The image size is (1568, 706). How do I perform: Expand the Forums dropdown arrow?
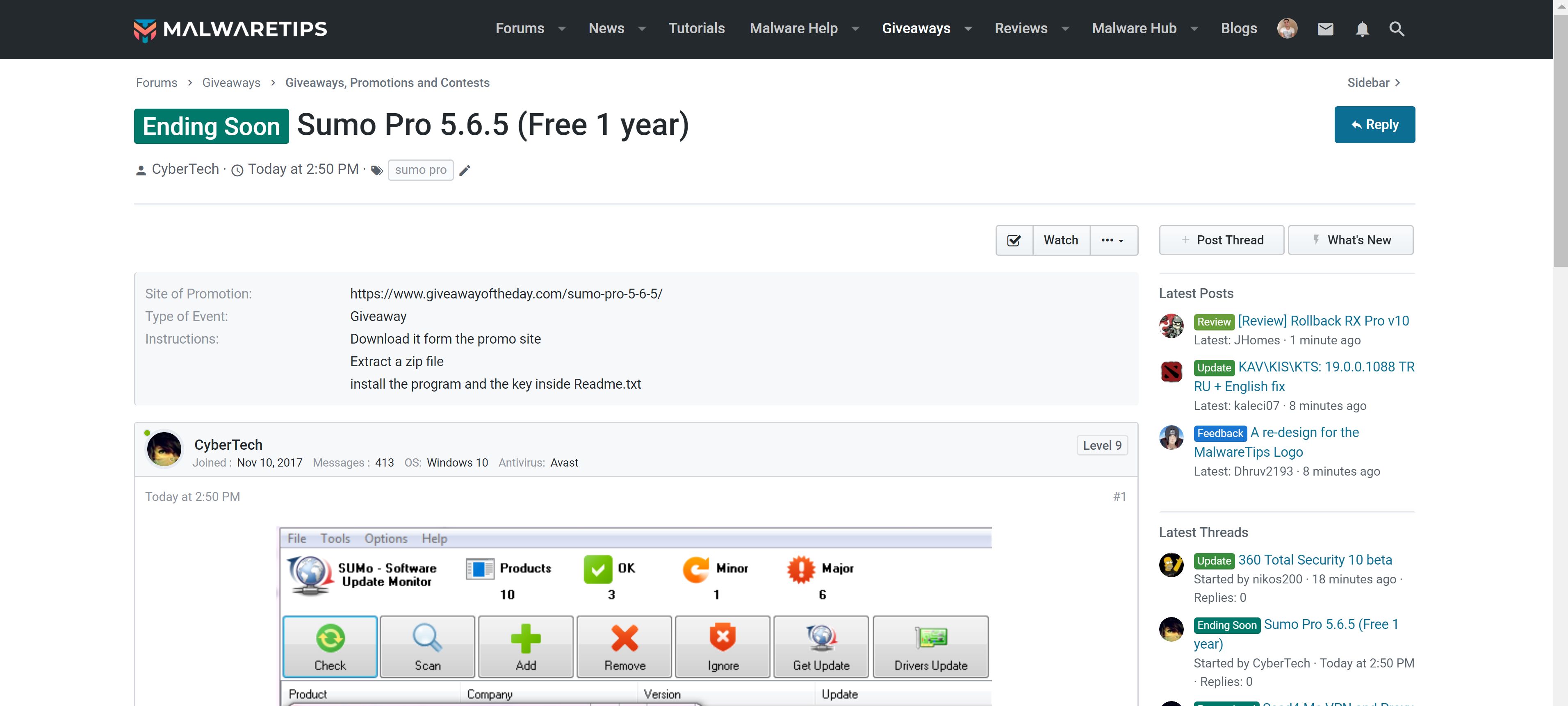(x=562, y=29)
